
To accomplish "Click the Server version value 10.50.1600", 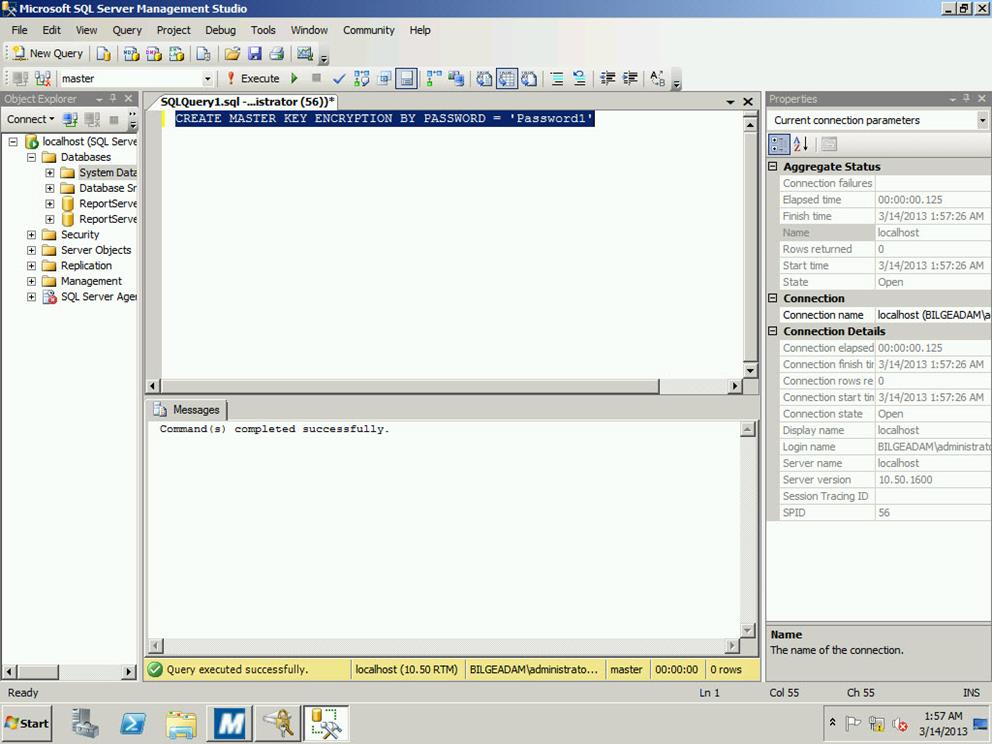I will coord(905,480).
